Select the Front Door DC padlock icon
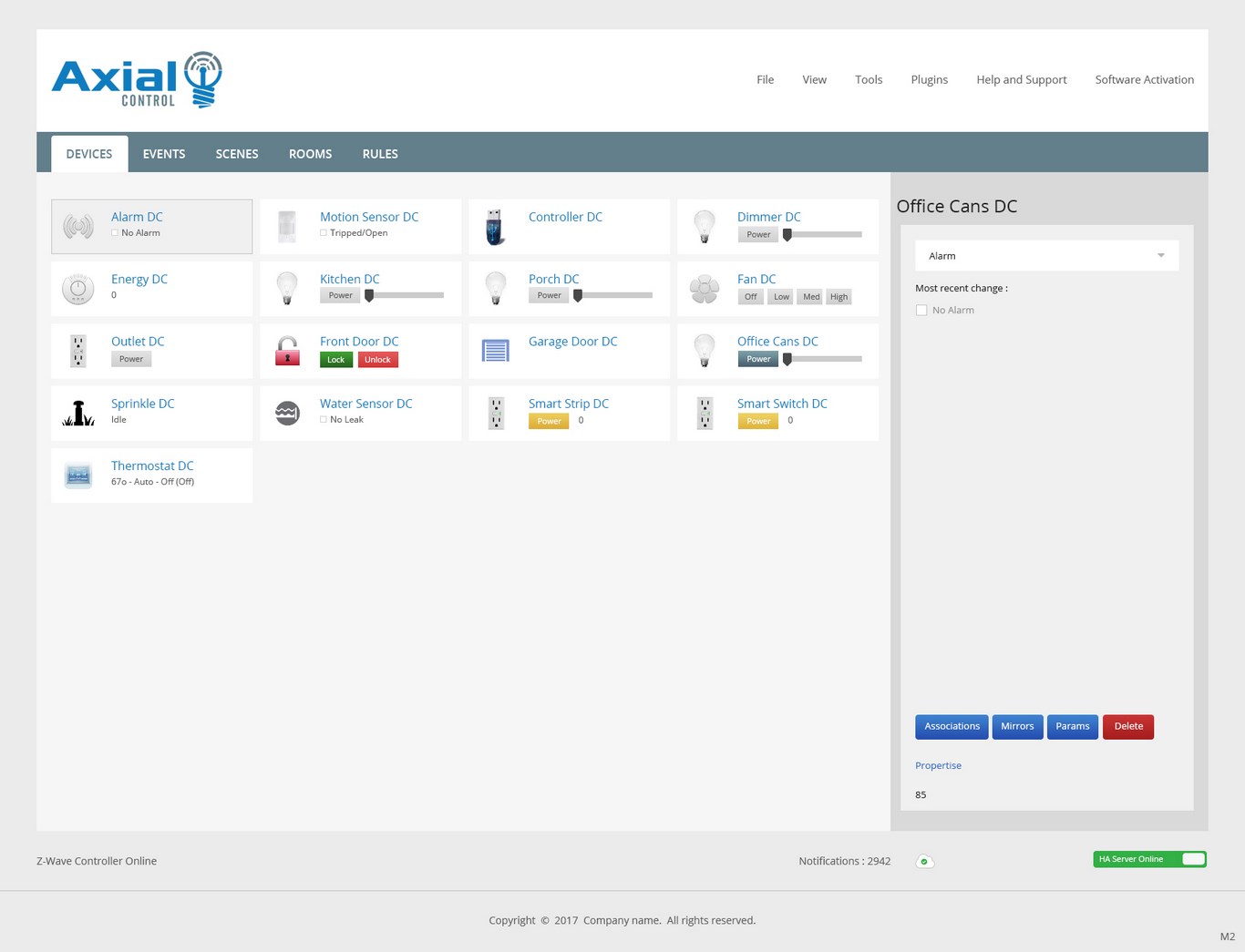1245x952 pixels. pyautogui.click(x=287, y=351)
